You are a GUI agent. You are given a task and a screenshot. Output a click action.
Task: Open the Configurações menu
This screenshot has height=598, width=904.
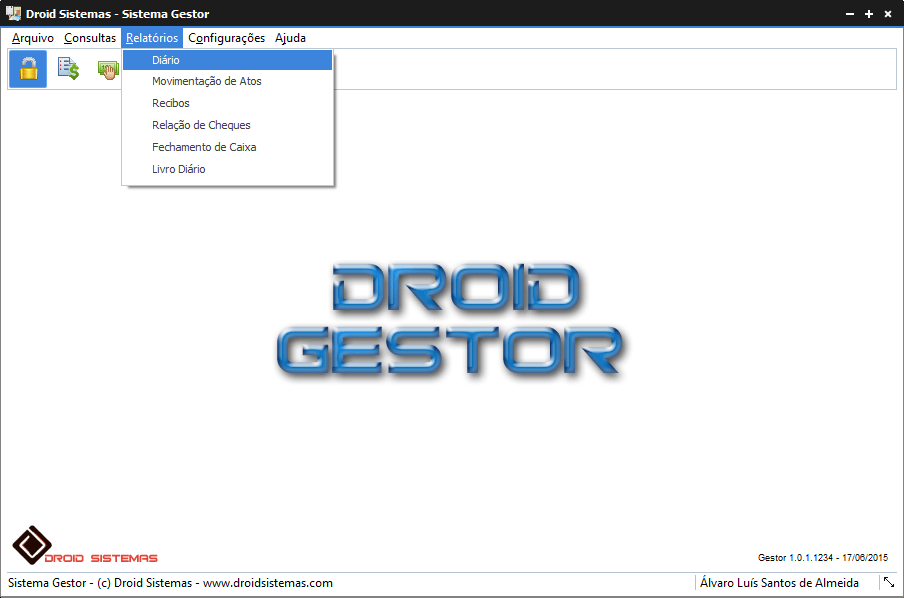227,38
